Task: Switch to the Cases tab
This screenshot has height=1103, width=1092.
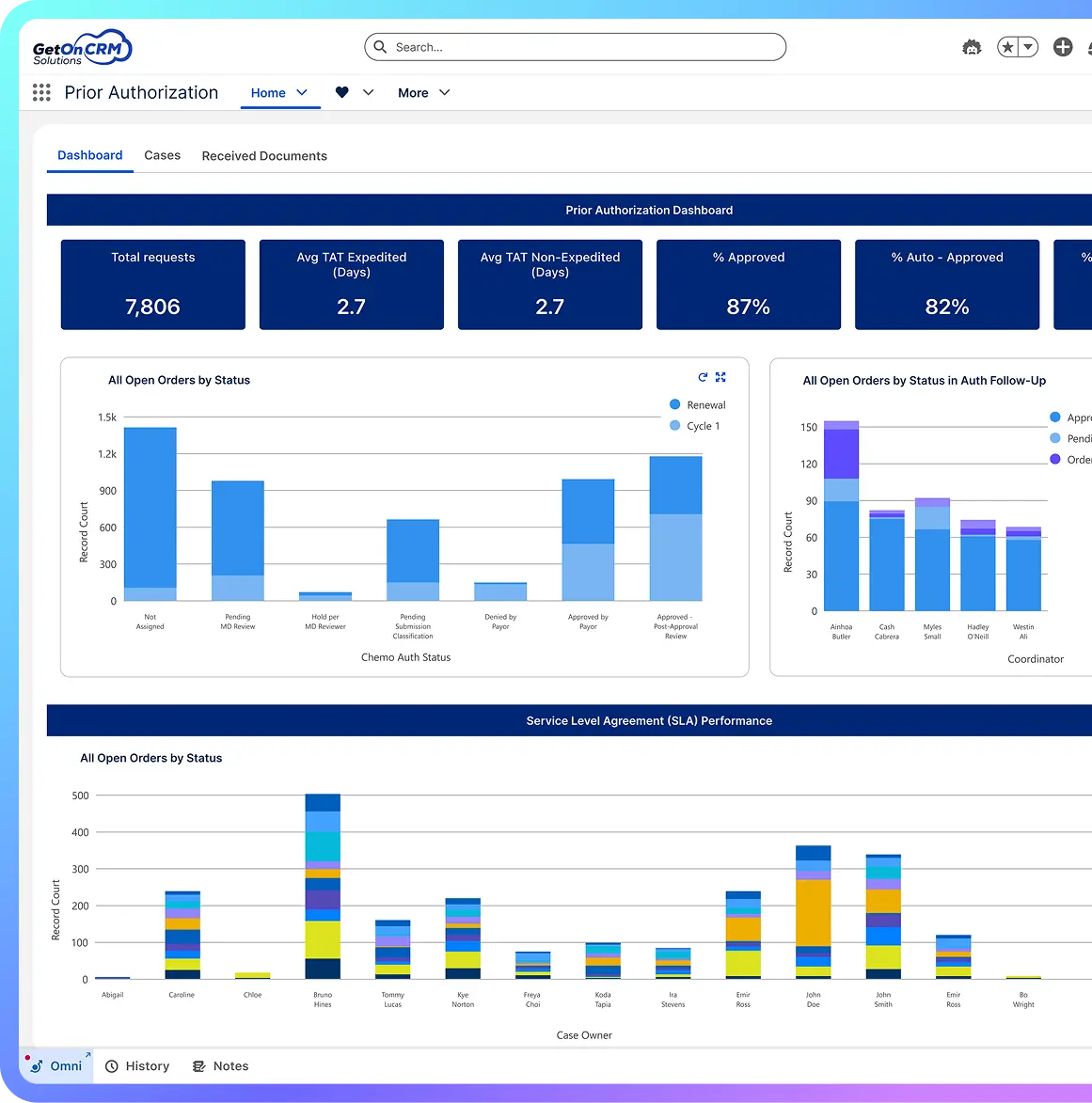Action: click(x=162, y=155)
